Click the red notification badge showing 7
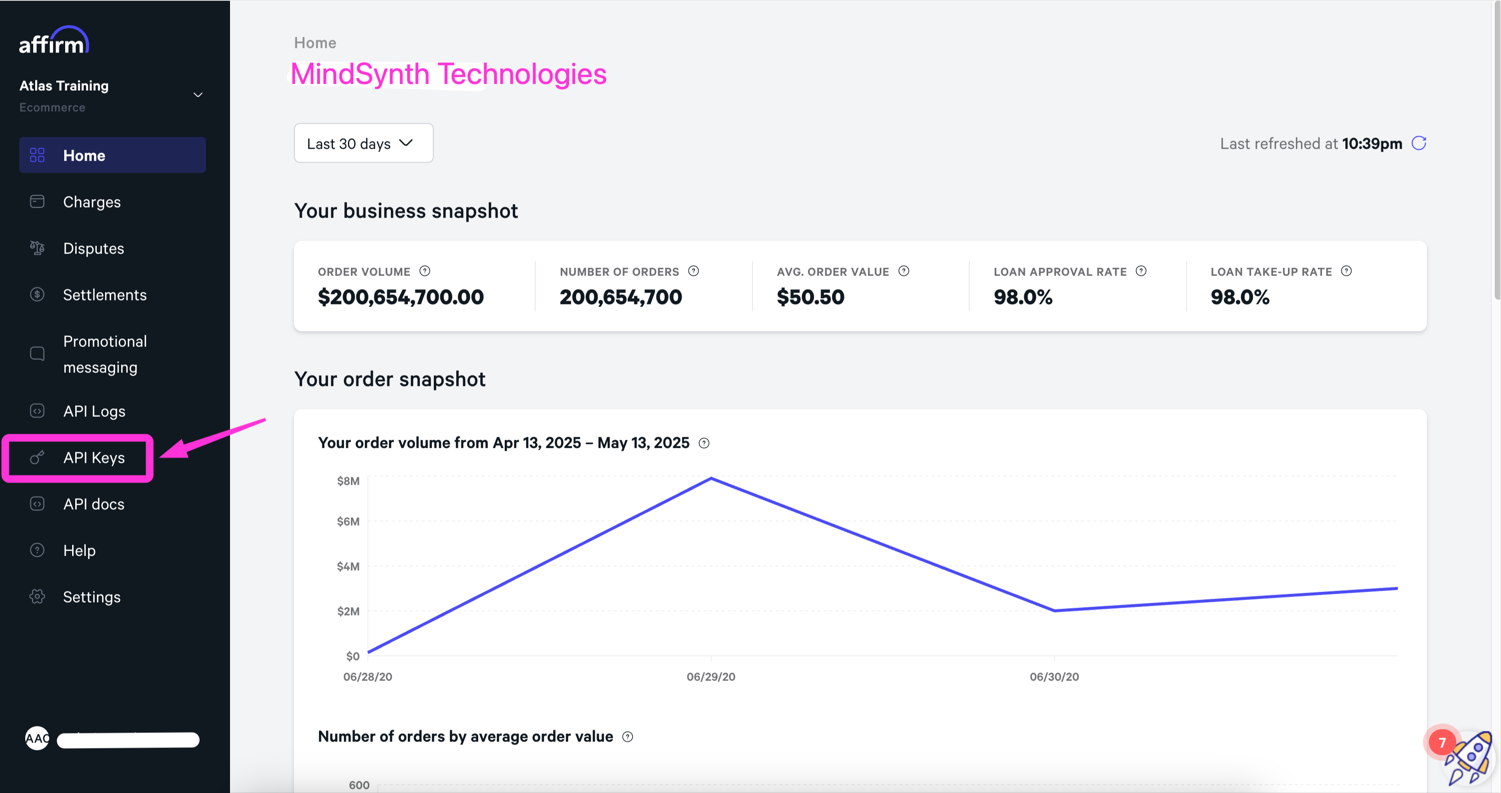 [1441, 742]
